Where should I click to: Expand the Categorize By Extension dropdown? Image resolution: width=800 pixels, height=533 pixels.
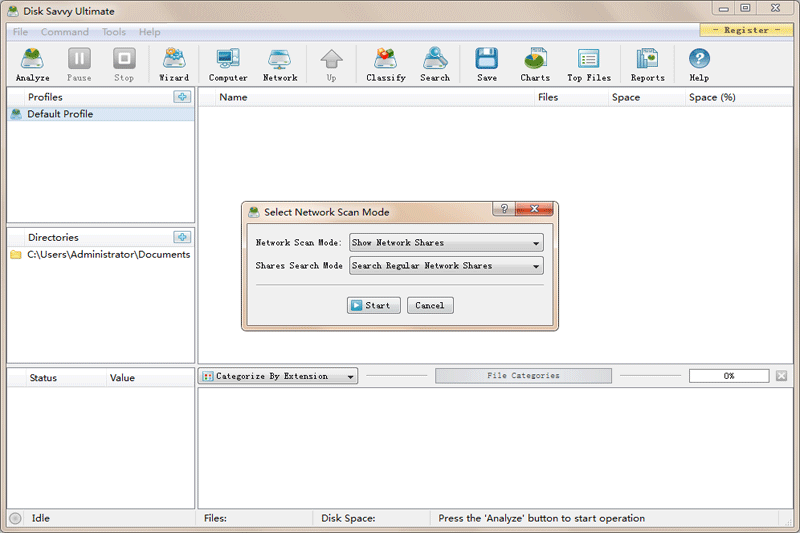click(x=279, y=376)
